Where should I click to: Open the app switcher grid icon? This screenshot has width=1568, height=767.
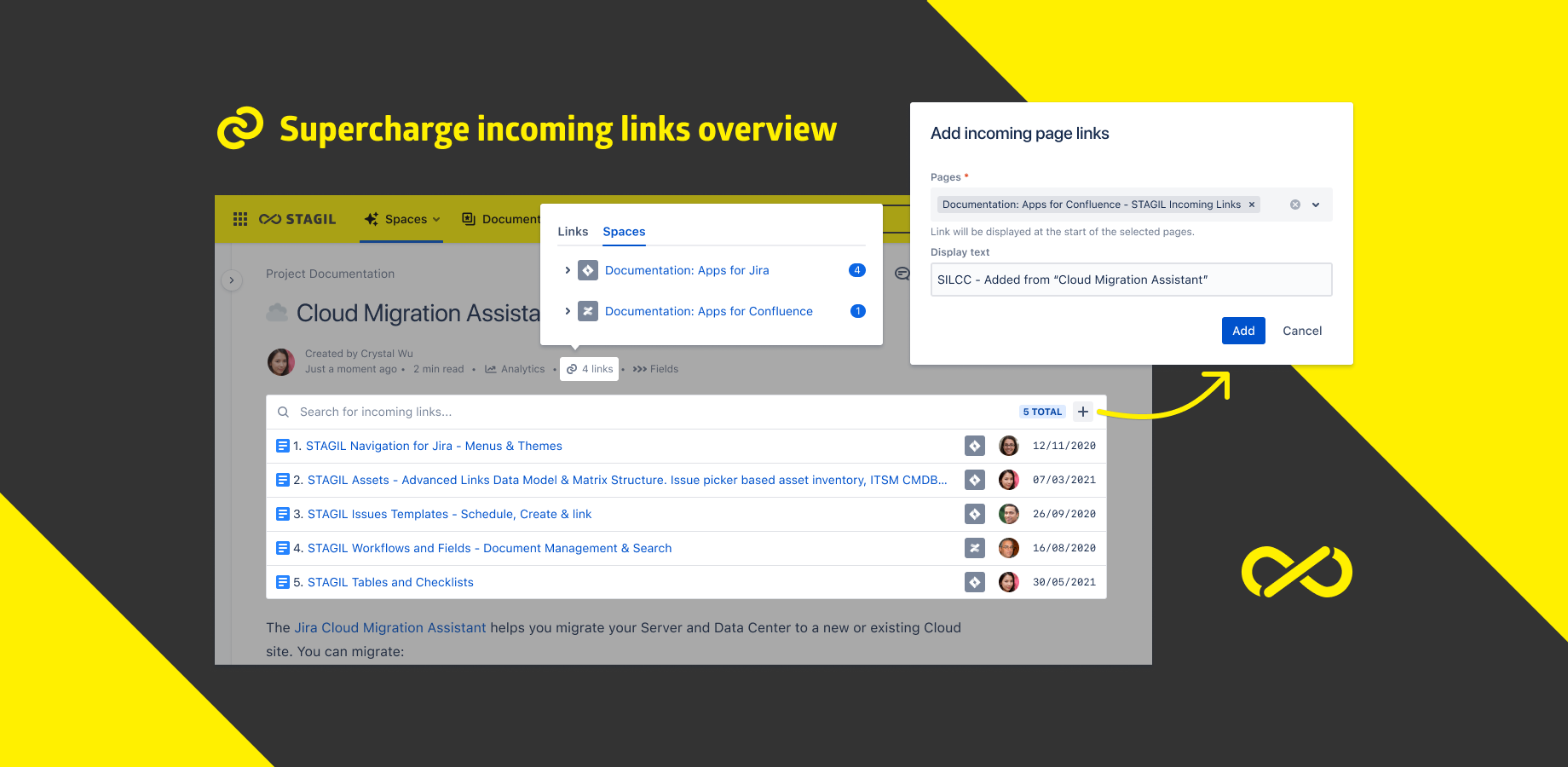coord(240,219)
